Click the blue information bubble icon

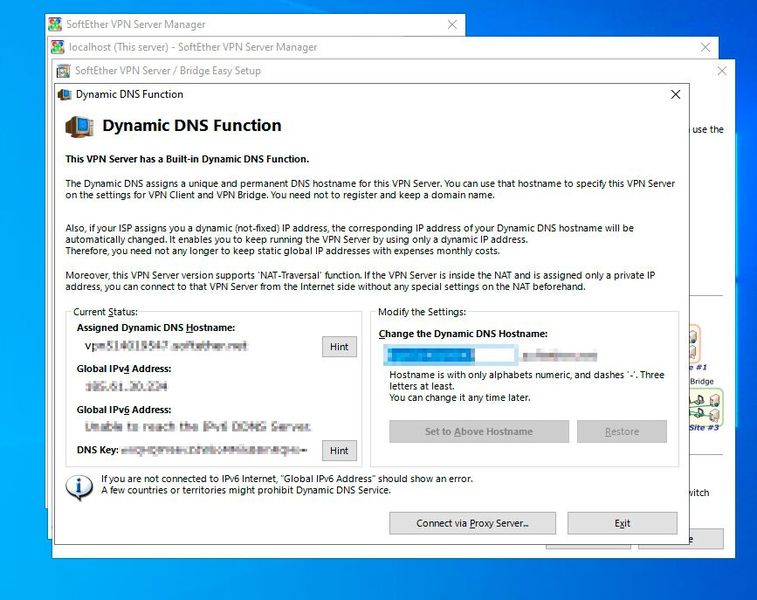click(79, 488)
